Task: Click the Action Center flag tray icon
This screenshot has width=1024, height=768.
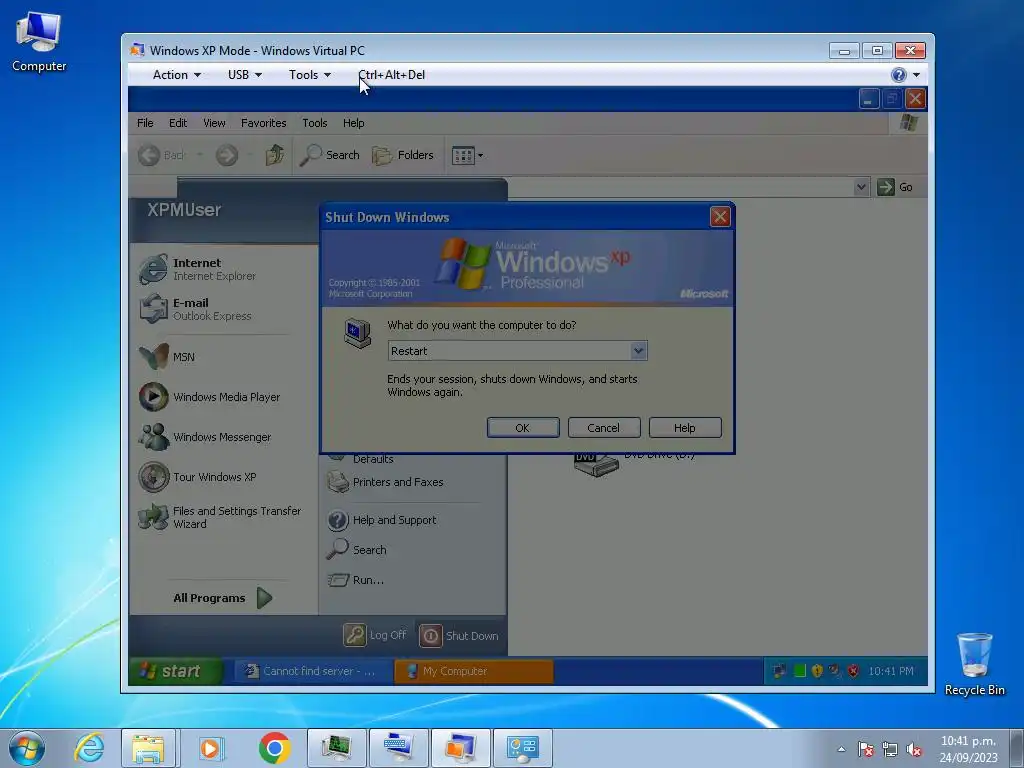Action: (866, 749)
